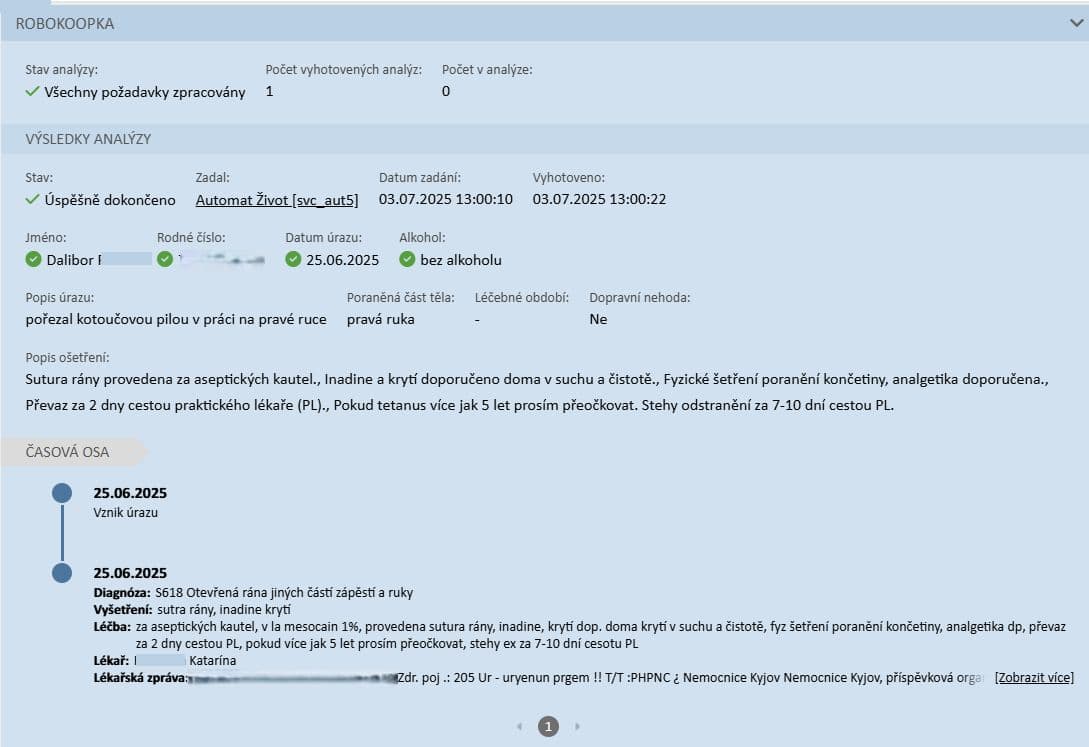Click the green check next to 'bez alkoholu'
1089x747 pixels.
coord(407,260)
